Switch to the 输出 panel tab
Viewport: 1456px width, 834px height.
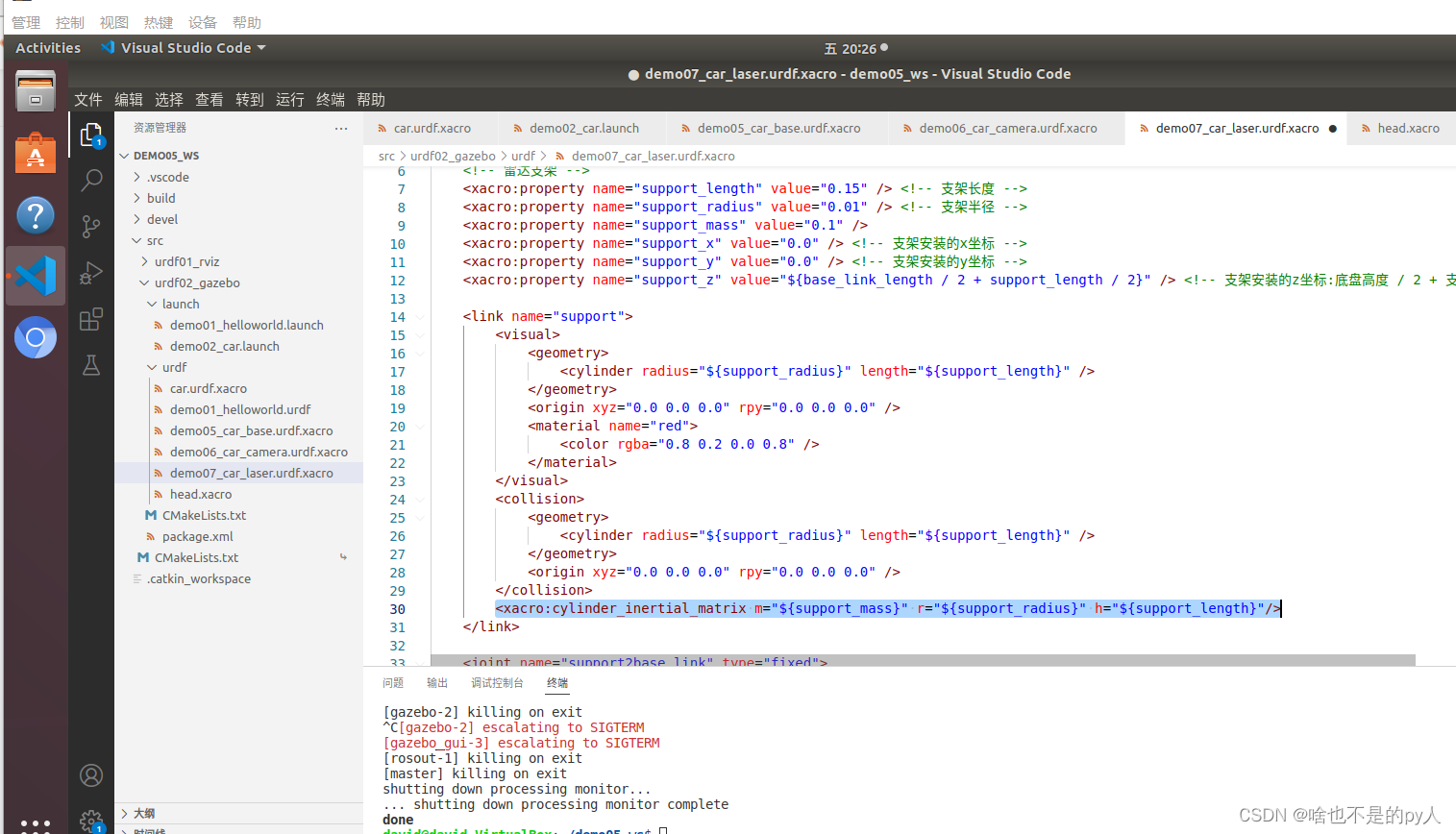[x=437, y=683]
